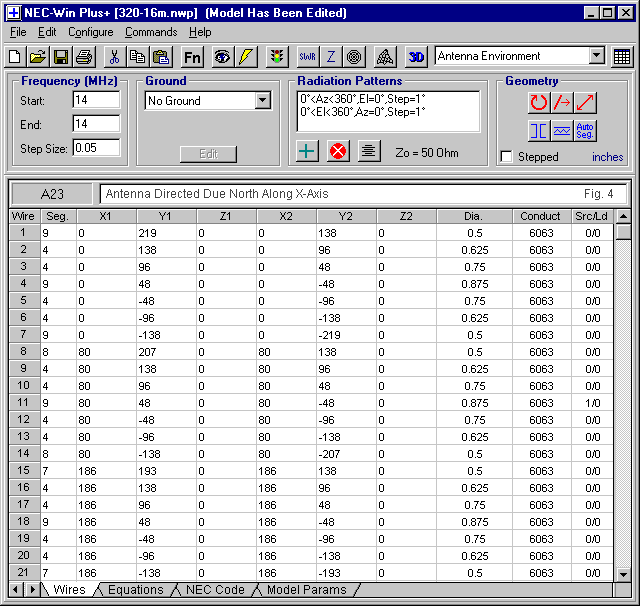Toggle the Stepped checkbox

[x=507, y=157]
